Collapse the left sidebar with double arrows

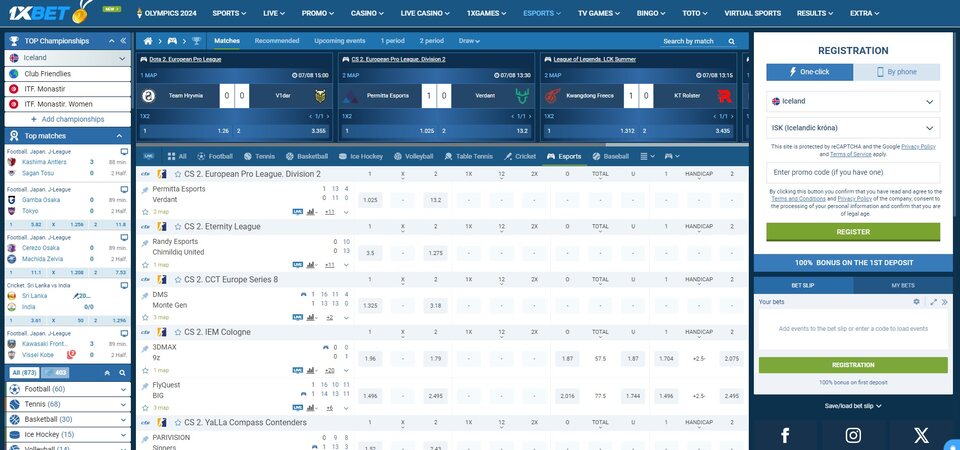point(123,41)
